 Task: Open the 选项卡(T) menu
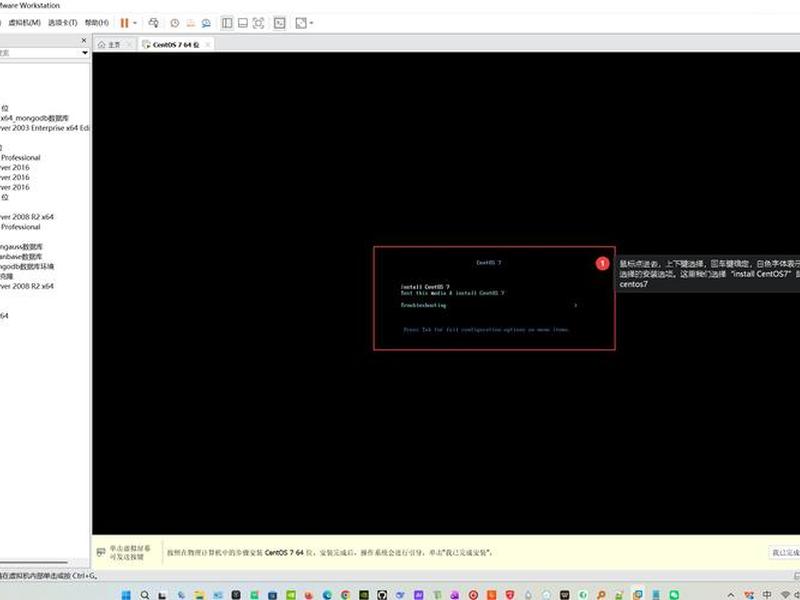click(x=63, y=22)
